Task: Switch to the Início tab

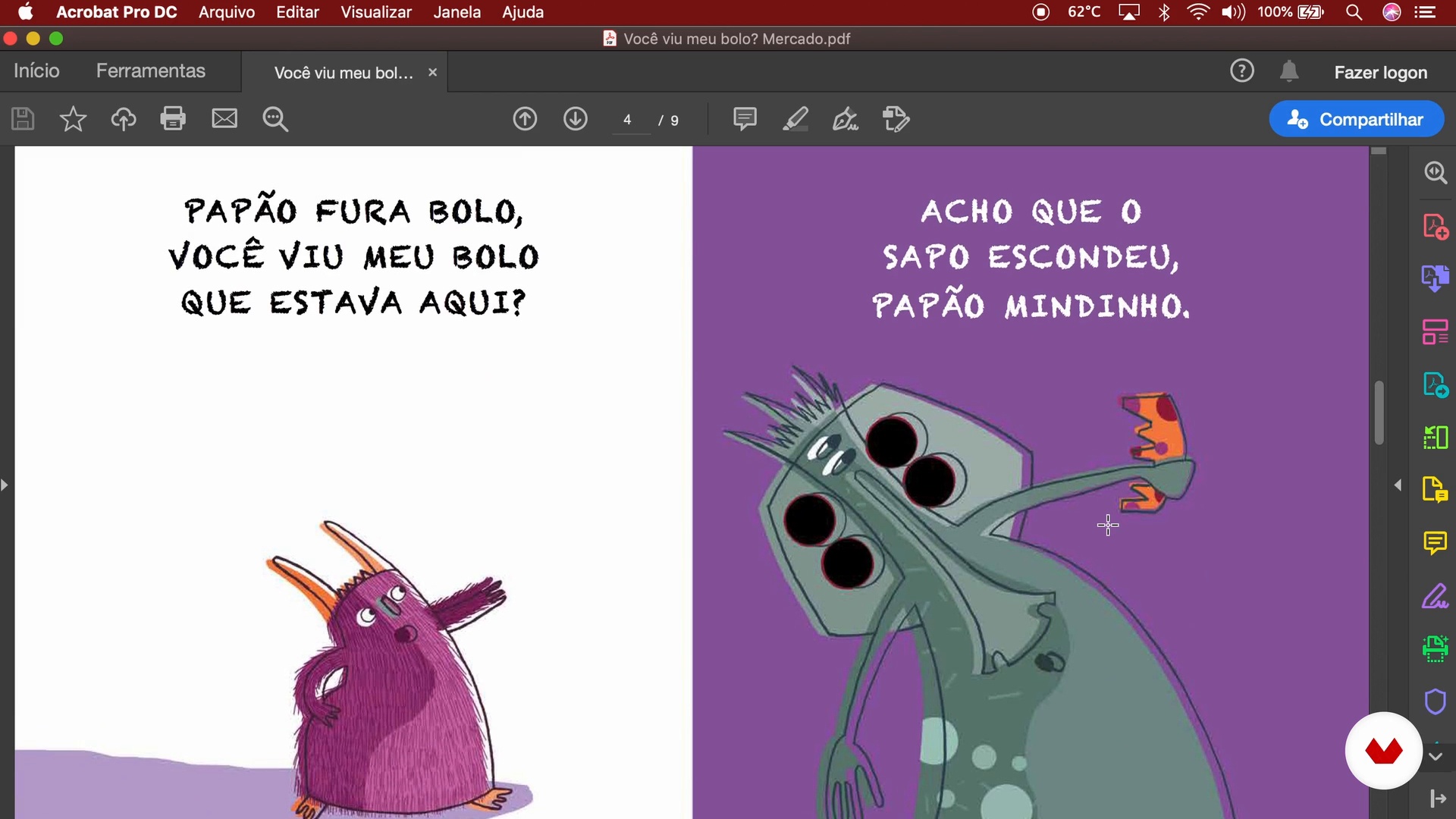Action: click(x=36, y=71)
